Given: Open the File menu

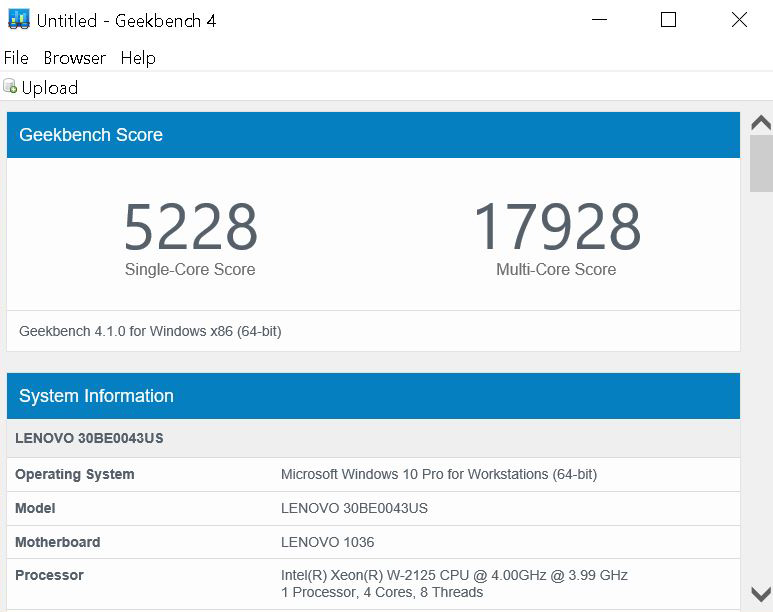Looking at the screenshot, I should coord(16,58).
